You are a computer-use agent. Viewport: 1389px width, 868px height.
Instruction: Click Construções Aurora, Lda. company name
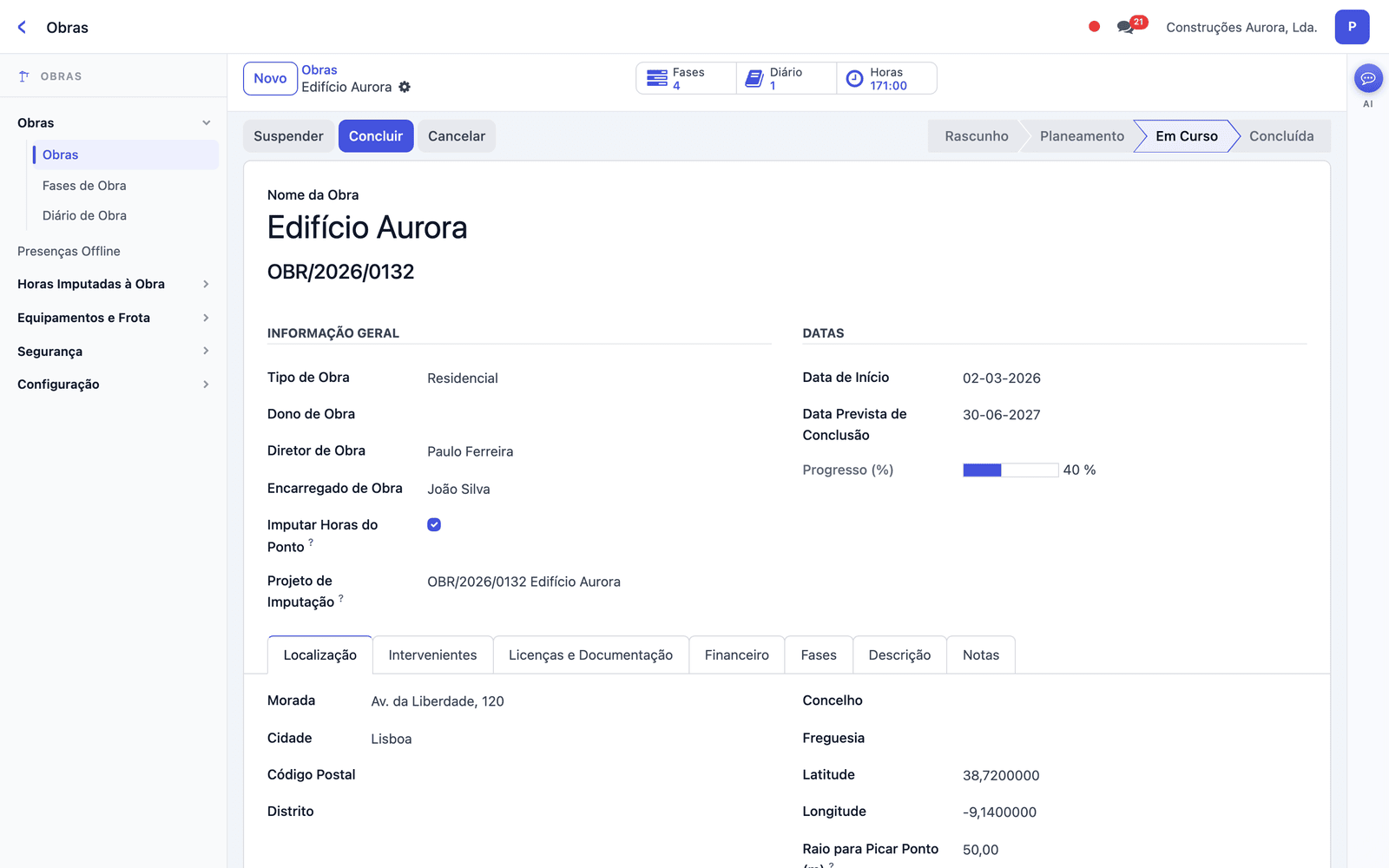[1241, 27]
